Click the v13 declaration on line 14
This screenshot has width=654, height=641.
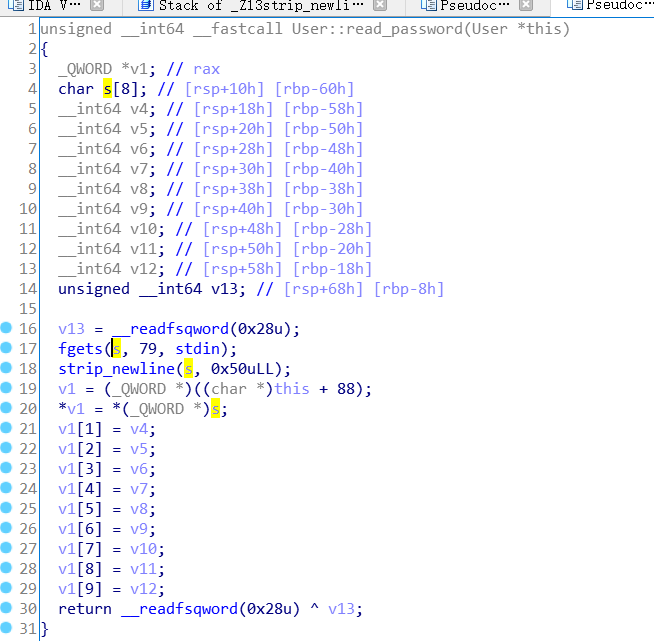coord(224,289)
